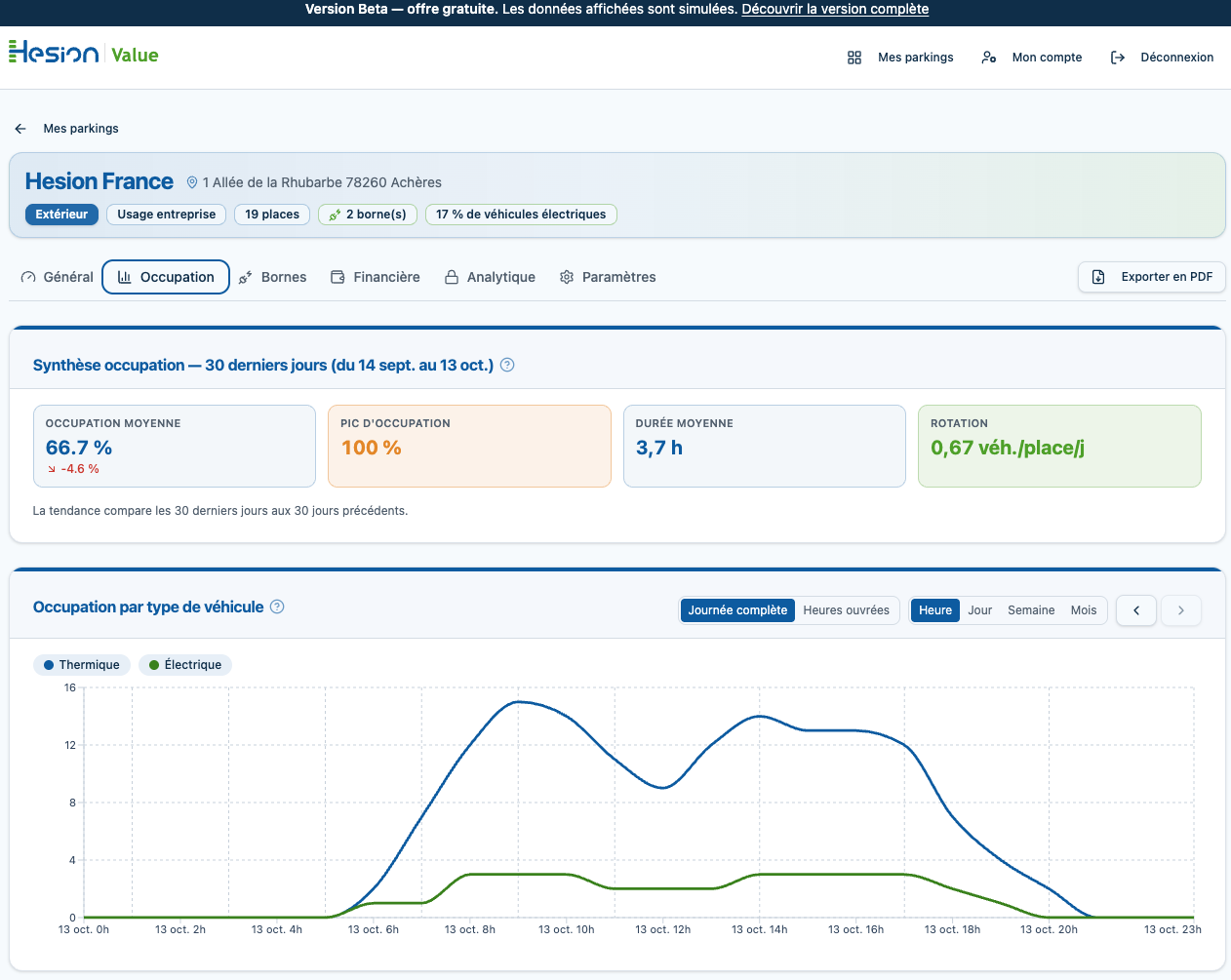This screenshot has width=1231, height=980.
Task: Open the Financière tab
Action: click(x=375, y=277)
